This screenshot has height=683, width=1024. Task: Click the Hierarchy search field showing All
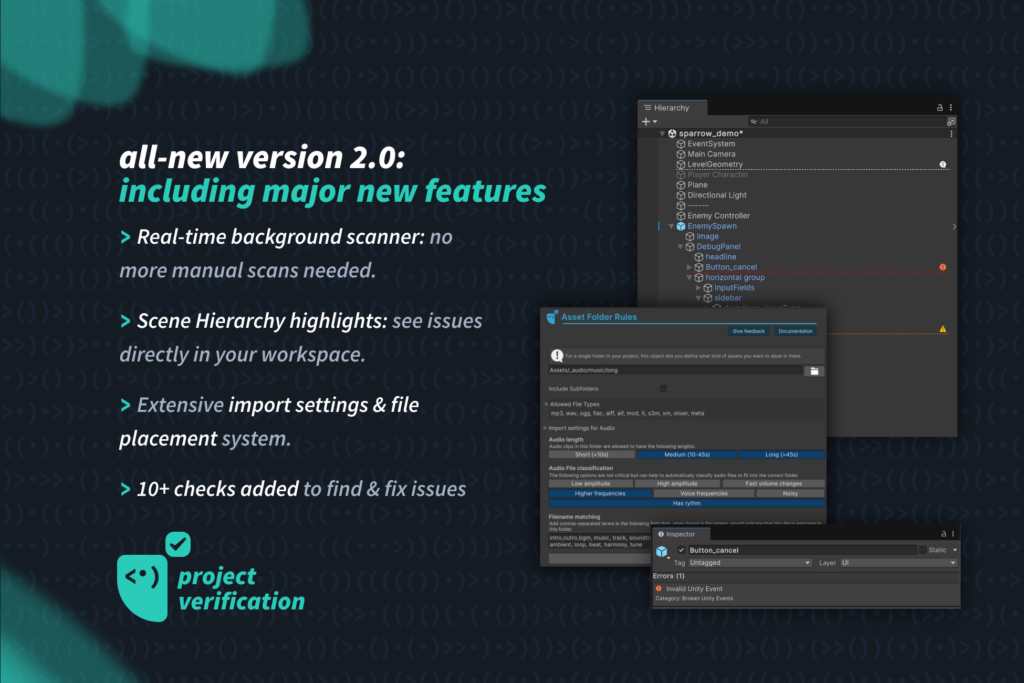(x=846, y=121)
